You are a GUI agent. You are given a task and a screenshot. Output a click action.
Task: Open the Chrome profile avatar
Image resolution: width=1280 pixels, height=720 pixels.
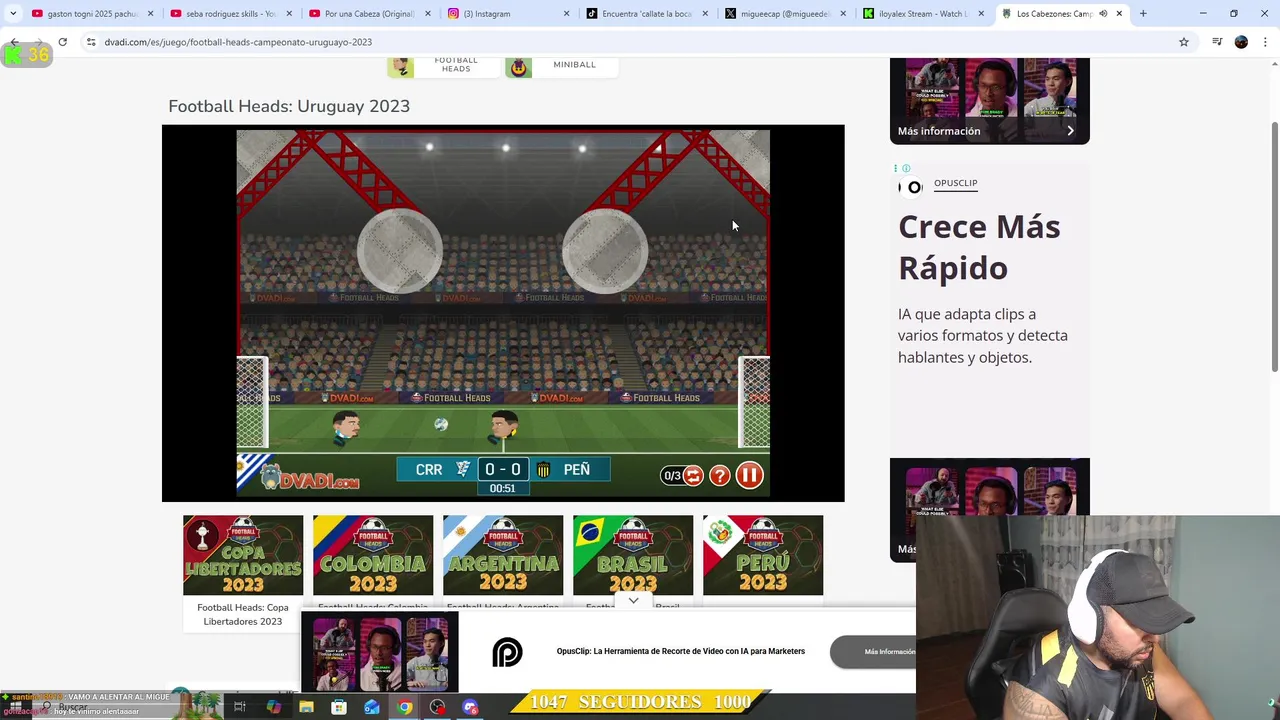tap(1241, 42)
